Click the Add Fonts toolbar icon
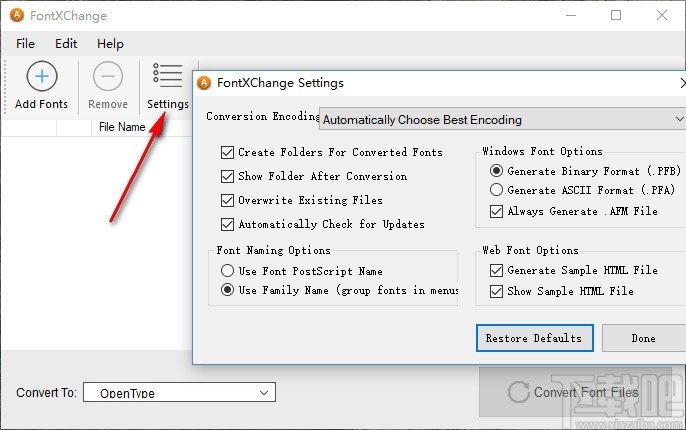 point(41,78)
